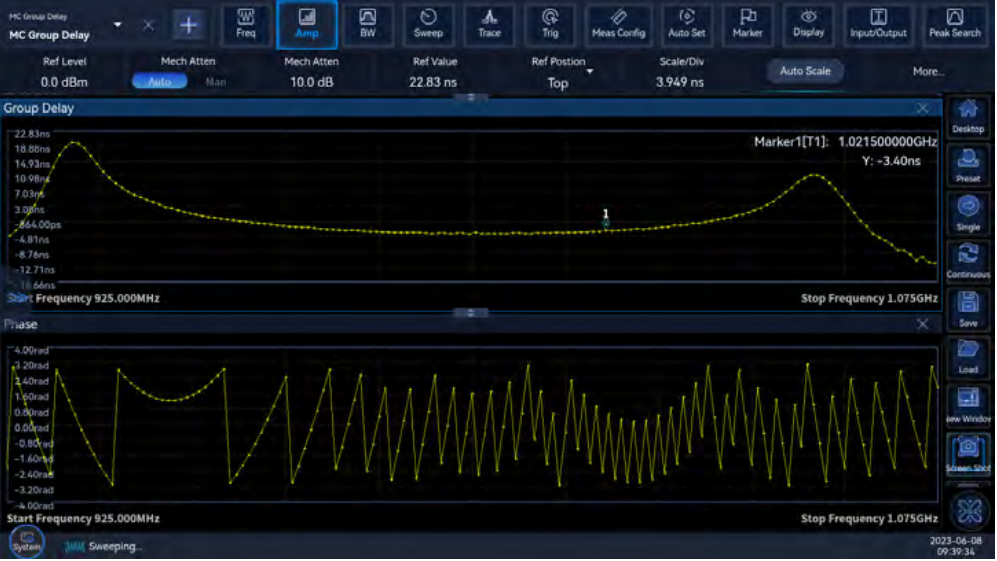This screenshot has width=997, height=561.
Task: Open the Freq settings menu
Action: (x=245, y=24)
